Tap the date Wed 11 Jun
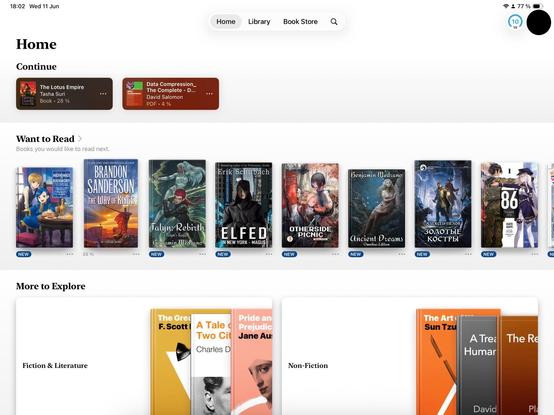This screenshot has height=415, width=554. (x=44, y=6)
